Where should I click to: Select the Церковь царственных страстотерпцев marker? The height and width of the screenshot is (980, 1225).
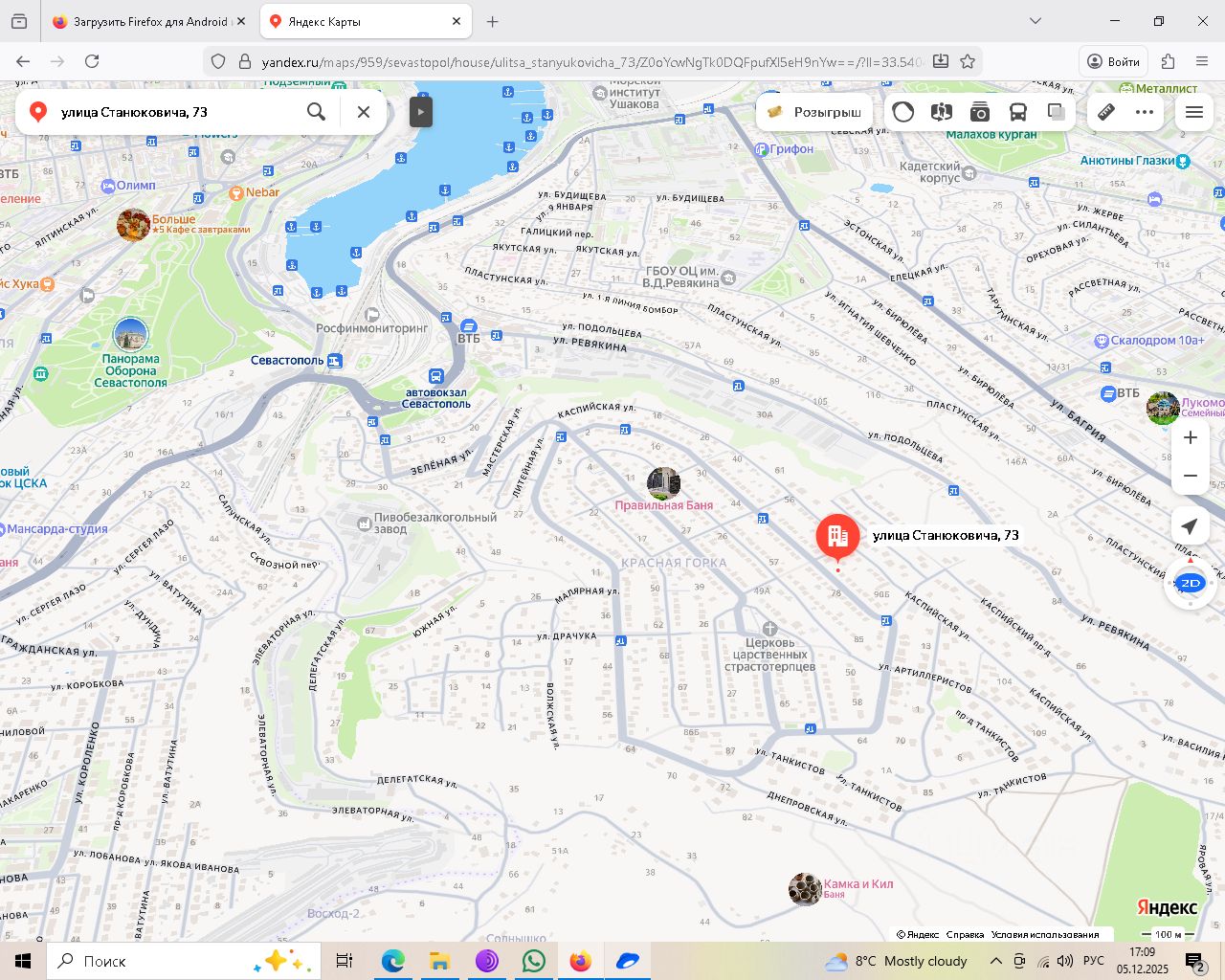coord(770,629)
